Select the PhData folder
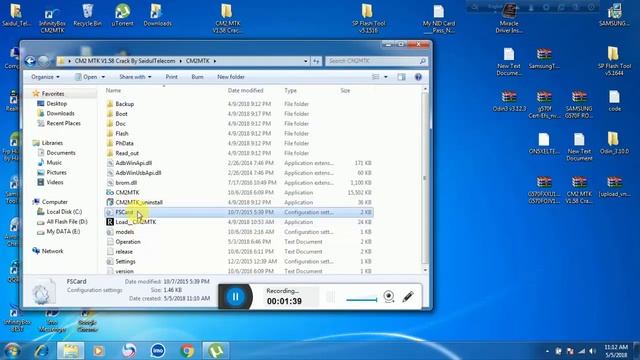The image size is (640, 360). [x=124, y=143]
